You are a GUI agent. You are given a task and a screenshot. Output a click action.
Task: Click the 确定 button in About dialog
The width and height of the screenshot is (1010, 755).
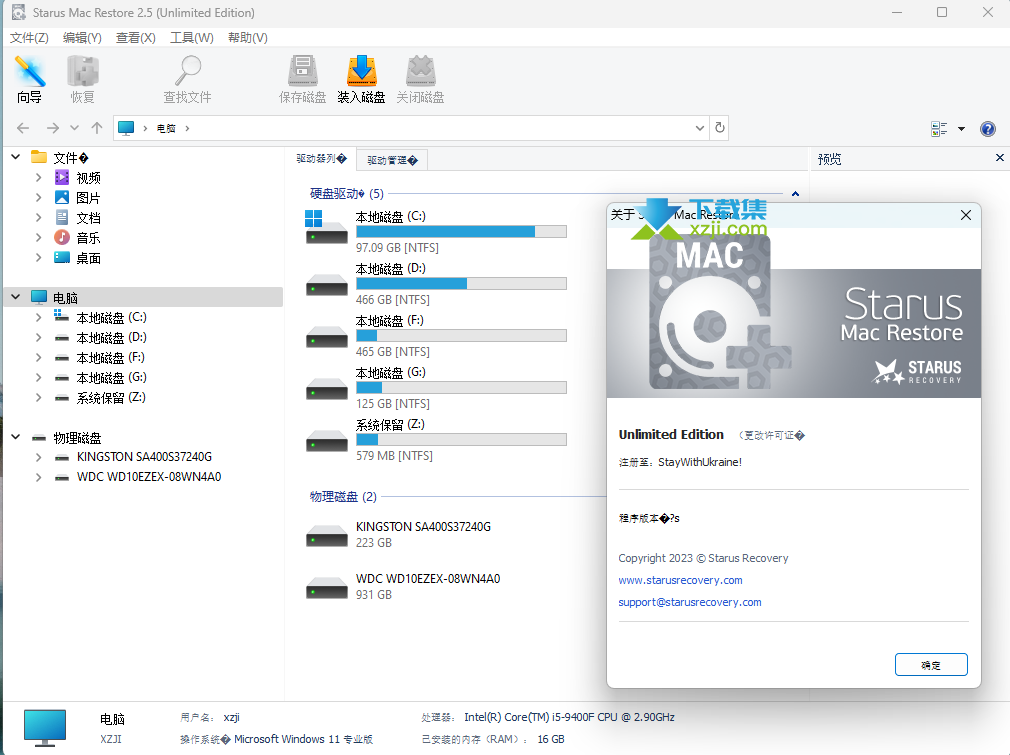pos(931,664)
